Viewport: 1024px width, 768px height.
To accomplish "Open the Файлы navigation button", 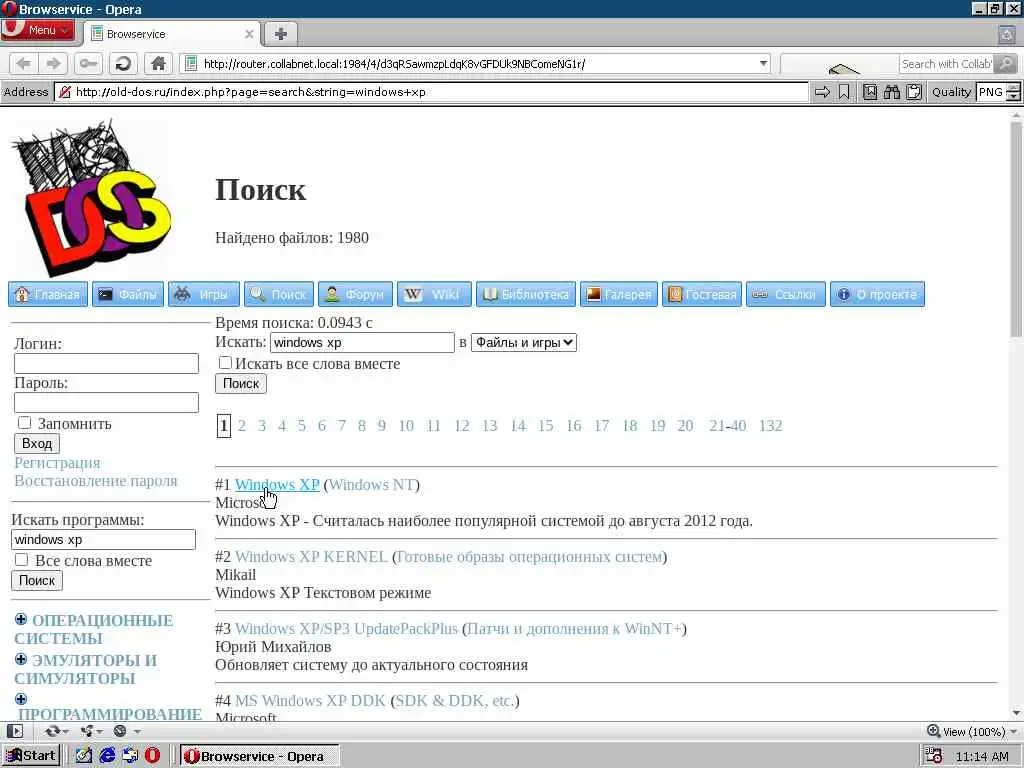I will click(x=127, y=295).
